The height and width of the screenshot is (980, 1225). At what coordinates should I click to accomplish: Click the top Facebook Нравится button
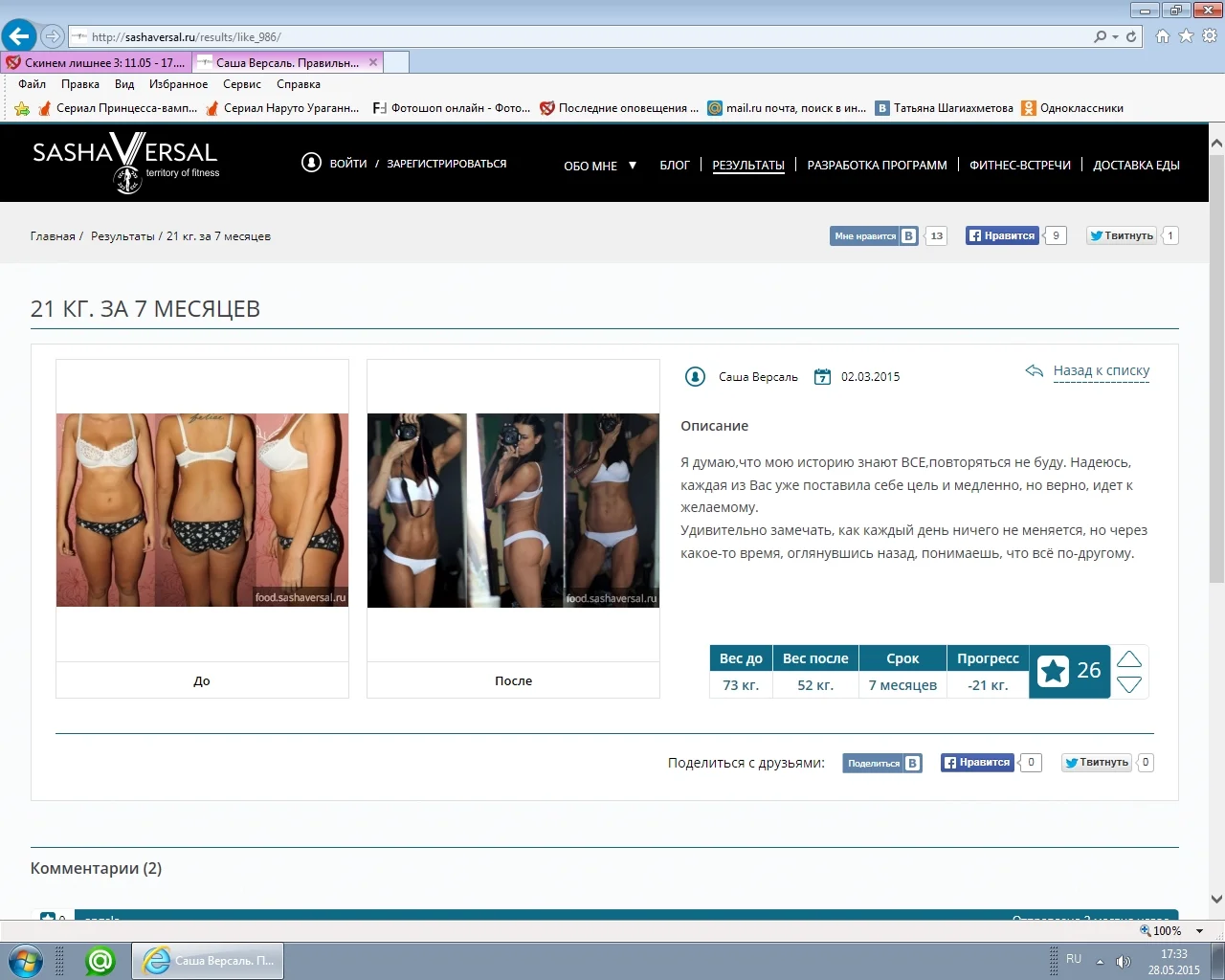1002,235
